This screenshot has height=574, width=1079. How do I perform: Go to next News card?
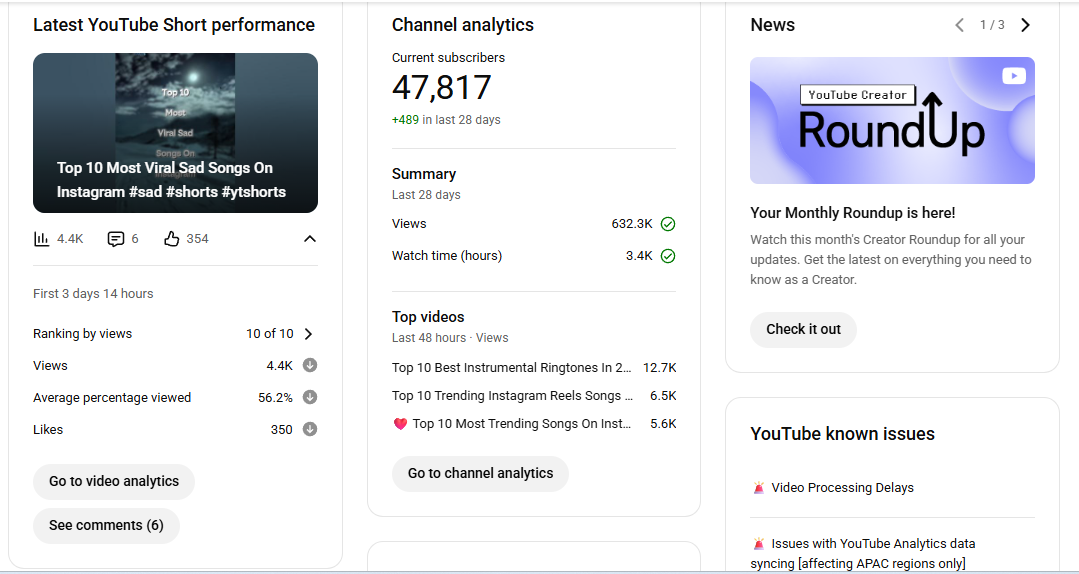click(1025, 25)
